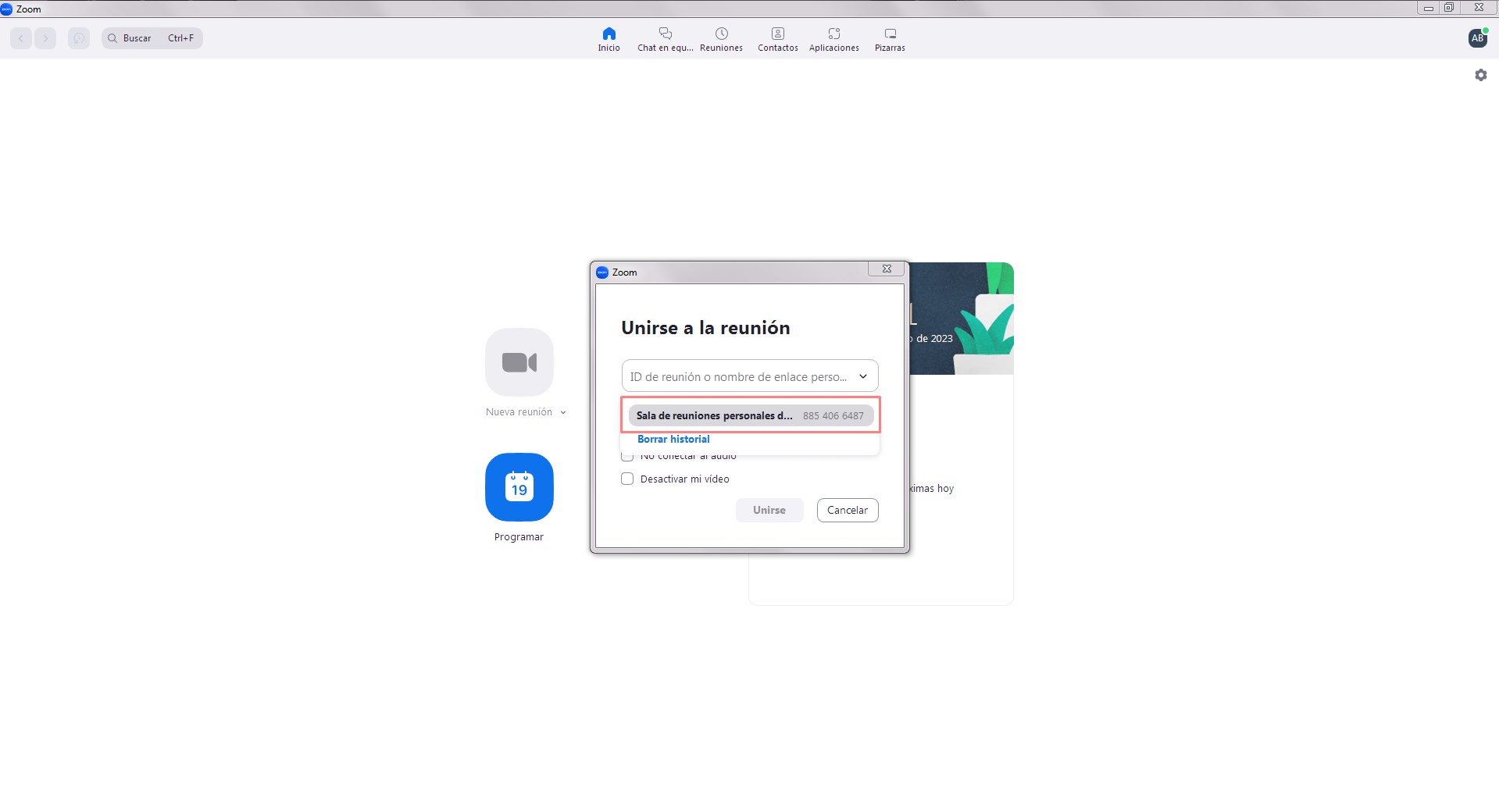
Task: Open the Reuniones tab
Action: pos(721,39)
